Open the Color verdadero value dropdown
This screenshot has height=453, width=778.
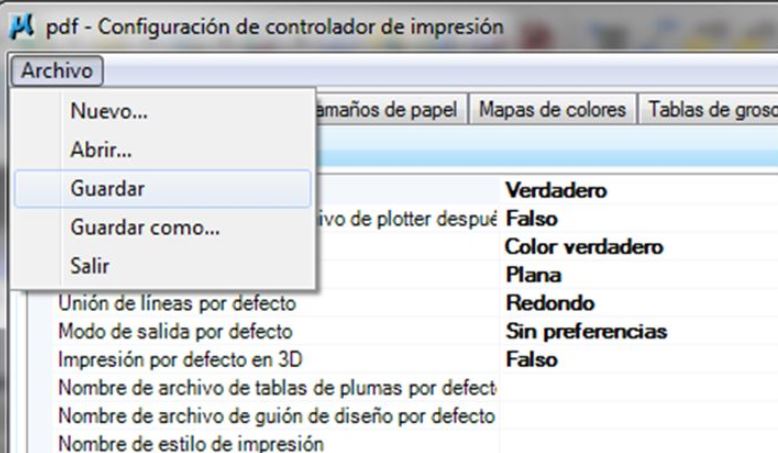point(639,247)
